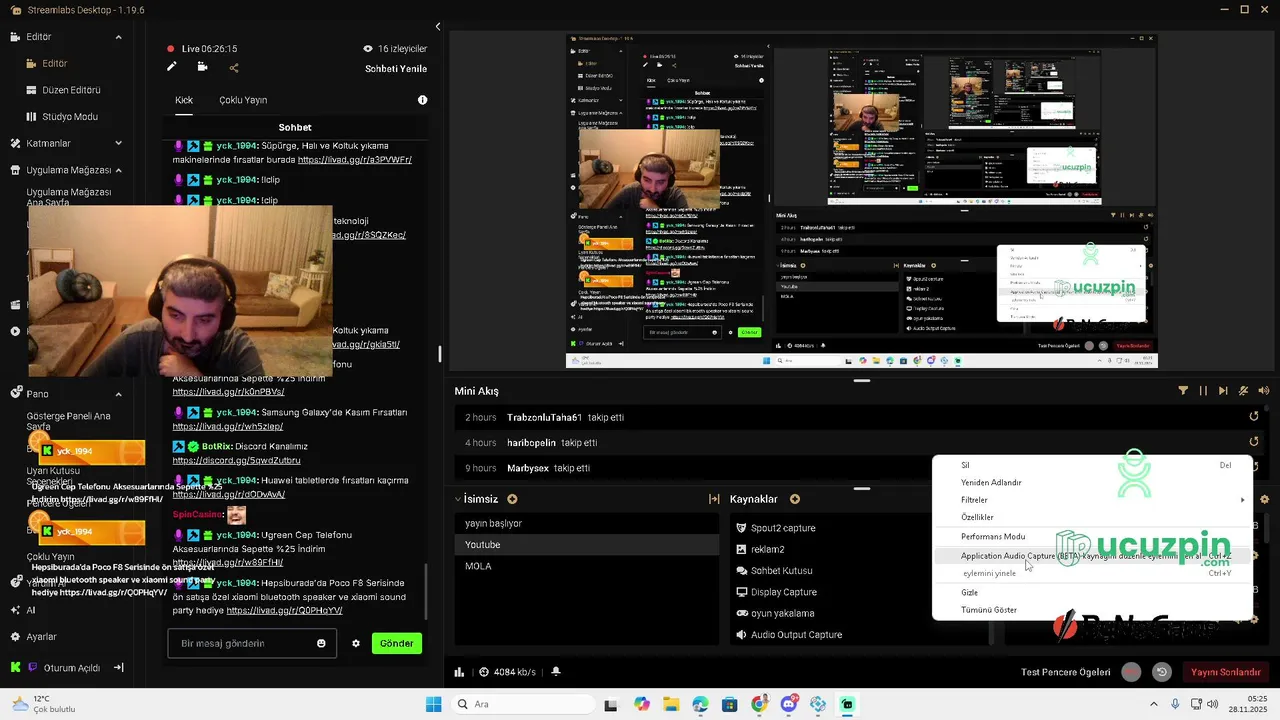The width and height of the screenshot is (1280, 720).
Task: Click Test Pencere Ögeleri
Action: click(1065, 672)
